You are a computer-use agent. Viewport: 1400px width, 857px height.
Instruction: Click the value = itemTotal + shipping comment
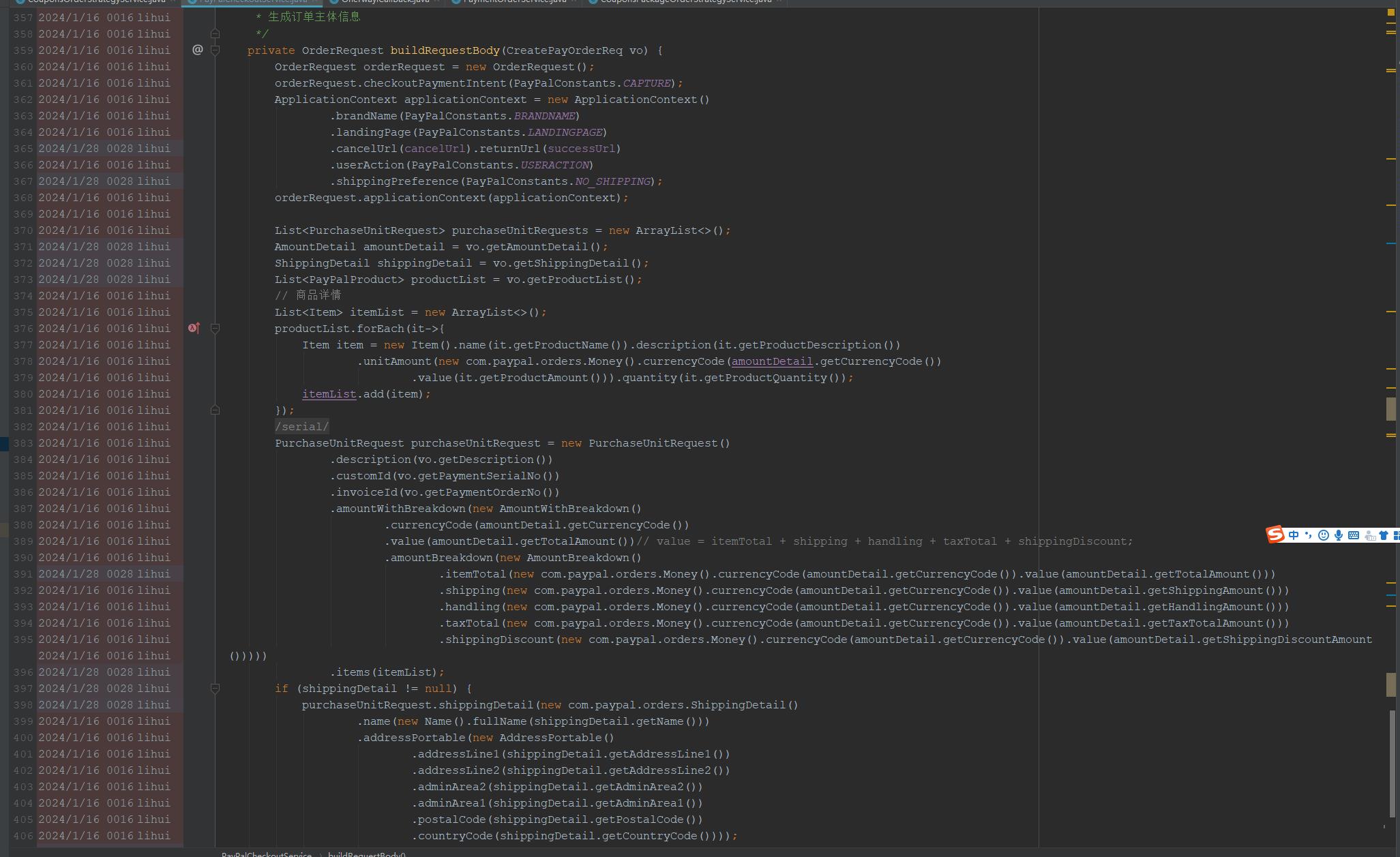884,541
